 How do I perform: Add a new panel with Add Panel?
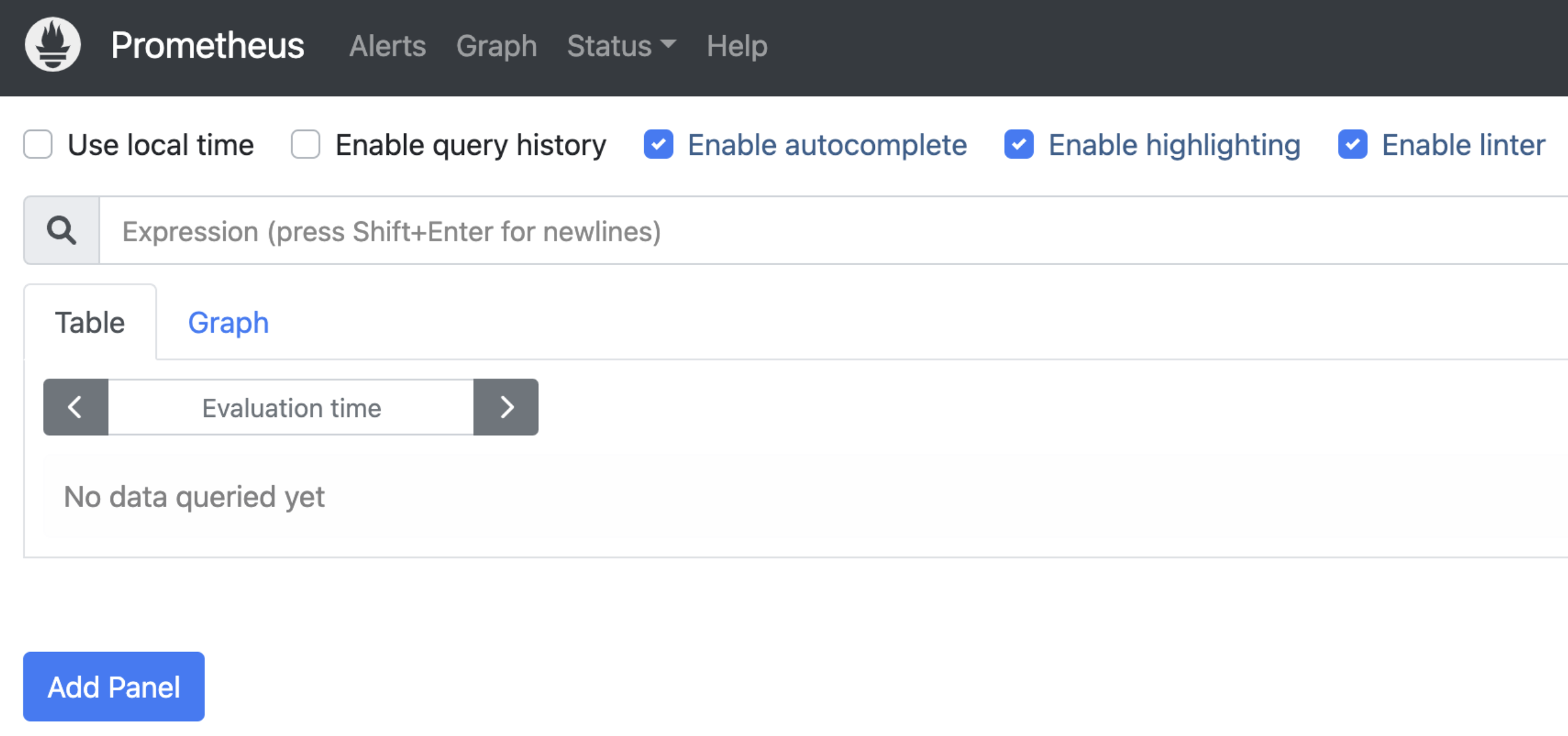pyautogui.click(x=114, y=686)
